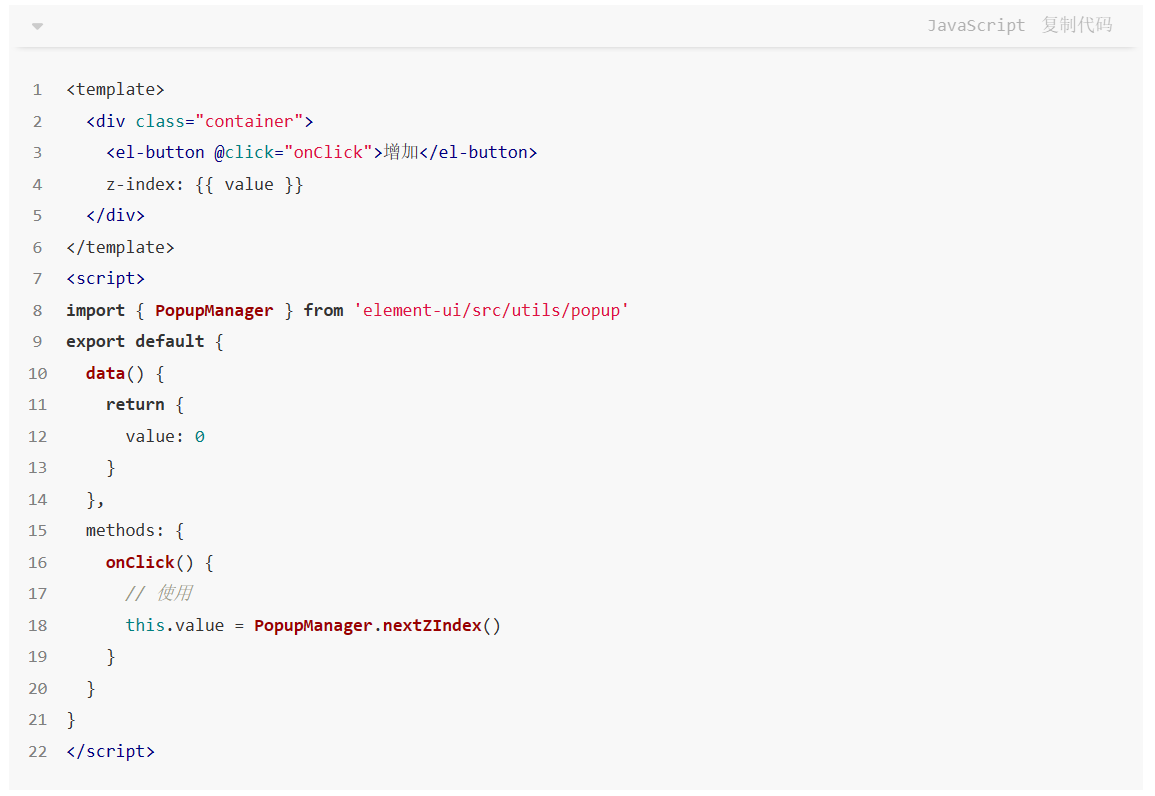Select the "container" class string on line 2
1155x796 pixels.
249,121
